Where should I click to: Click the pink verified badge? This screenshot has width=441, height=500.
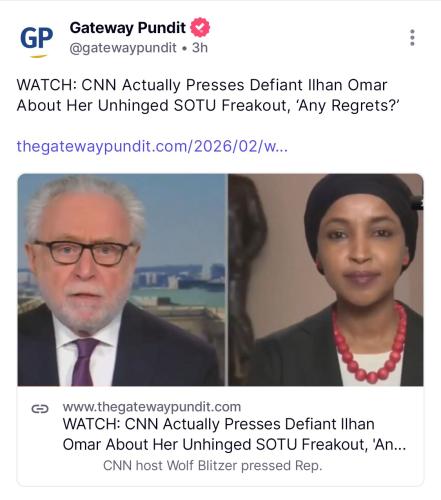(200, 27)
